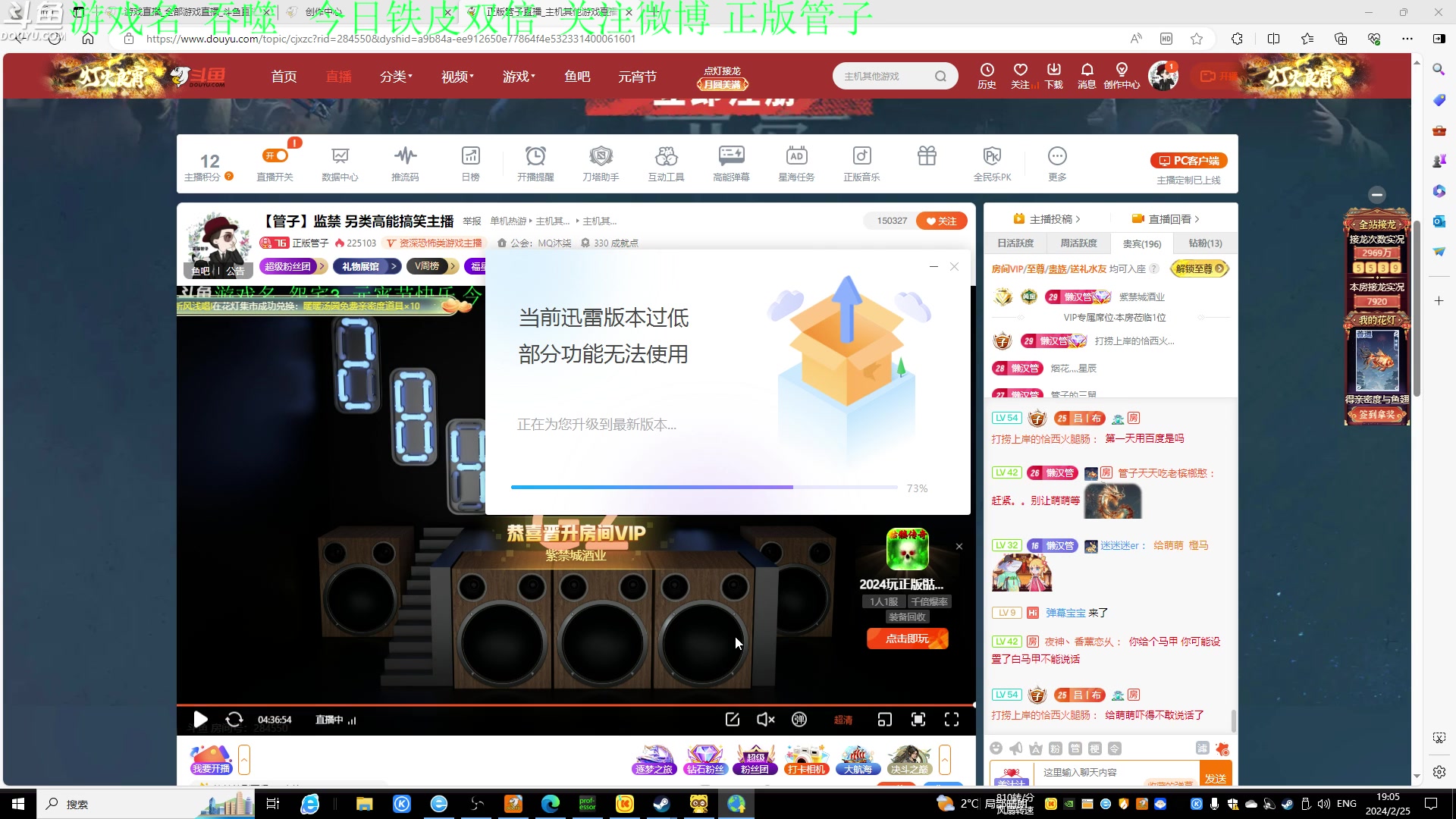The image size is (1456, 819).
Task: Open the 直播 nav item
Action: (x=338, y=77)
